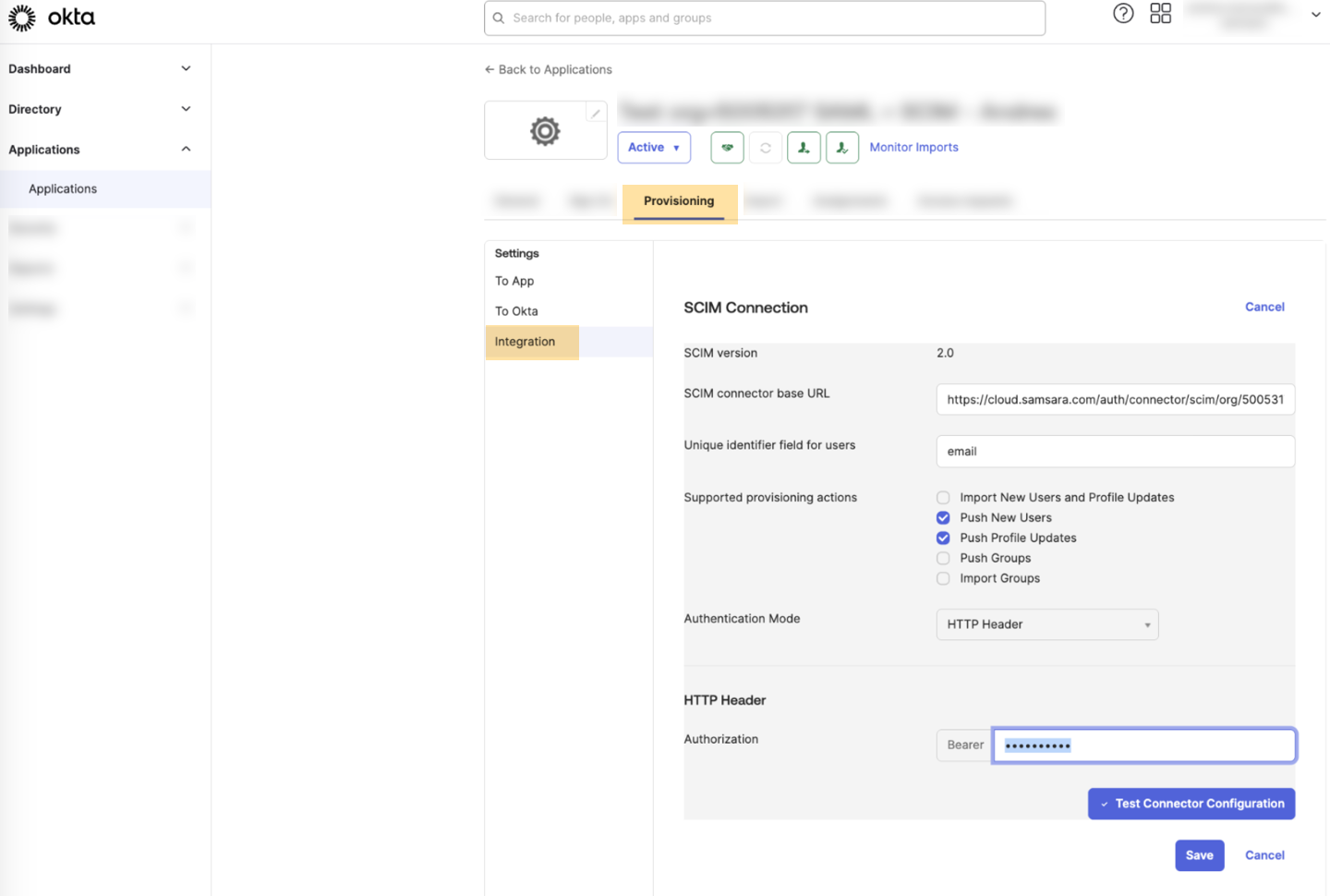The height and width of the screenshot is (896, 1330).
Task: Click the Back to Applications link
Action: [x=549, y=69]
